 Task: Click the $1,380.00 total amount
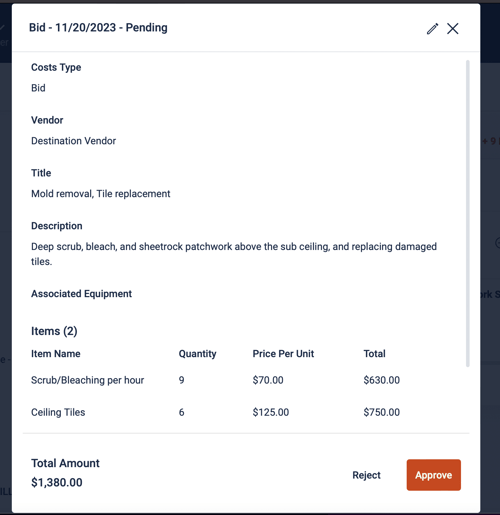pyautogui.click(x=57, y=482)
